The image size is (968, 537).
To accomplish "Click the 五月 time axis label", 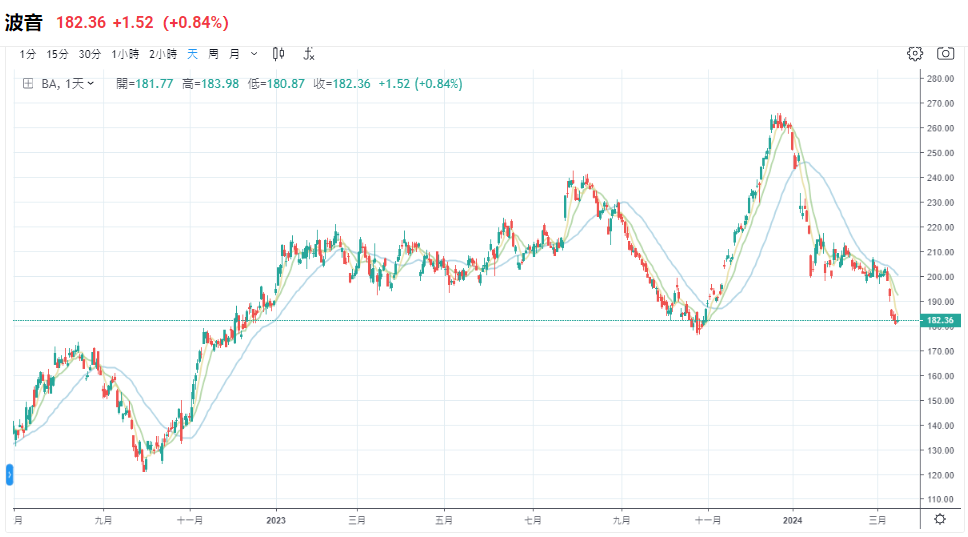I will pyautogui.click(x=444, y=520).
